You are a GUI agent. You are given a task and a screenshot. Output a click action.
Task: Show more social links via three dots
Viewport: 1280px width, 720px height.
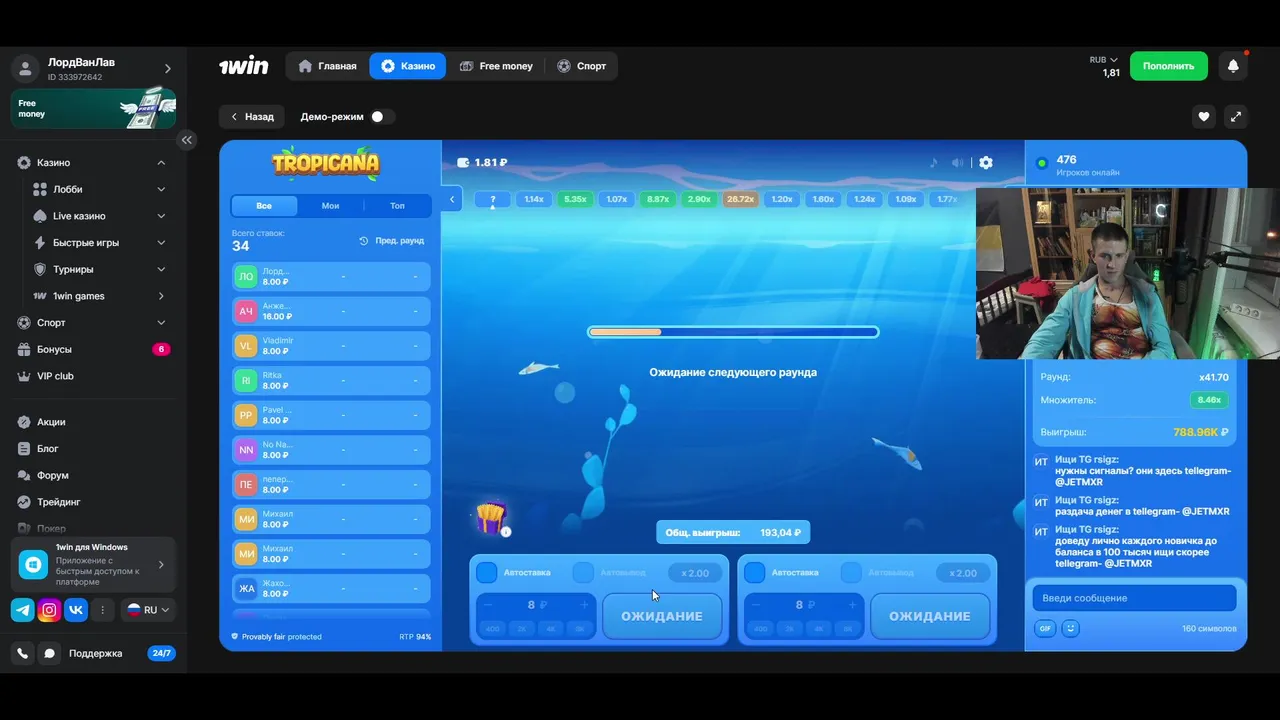(x=102, y=610)
